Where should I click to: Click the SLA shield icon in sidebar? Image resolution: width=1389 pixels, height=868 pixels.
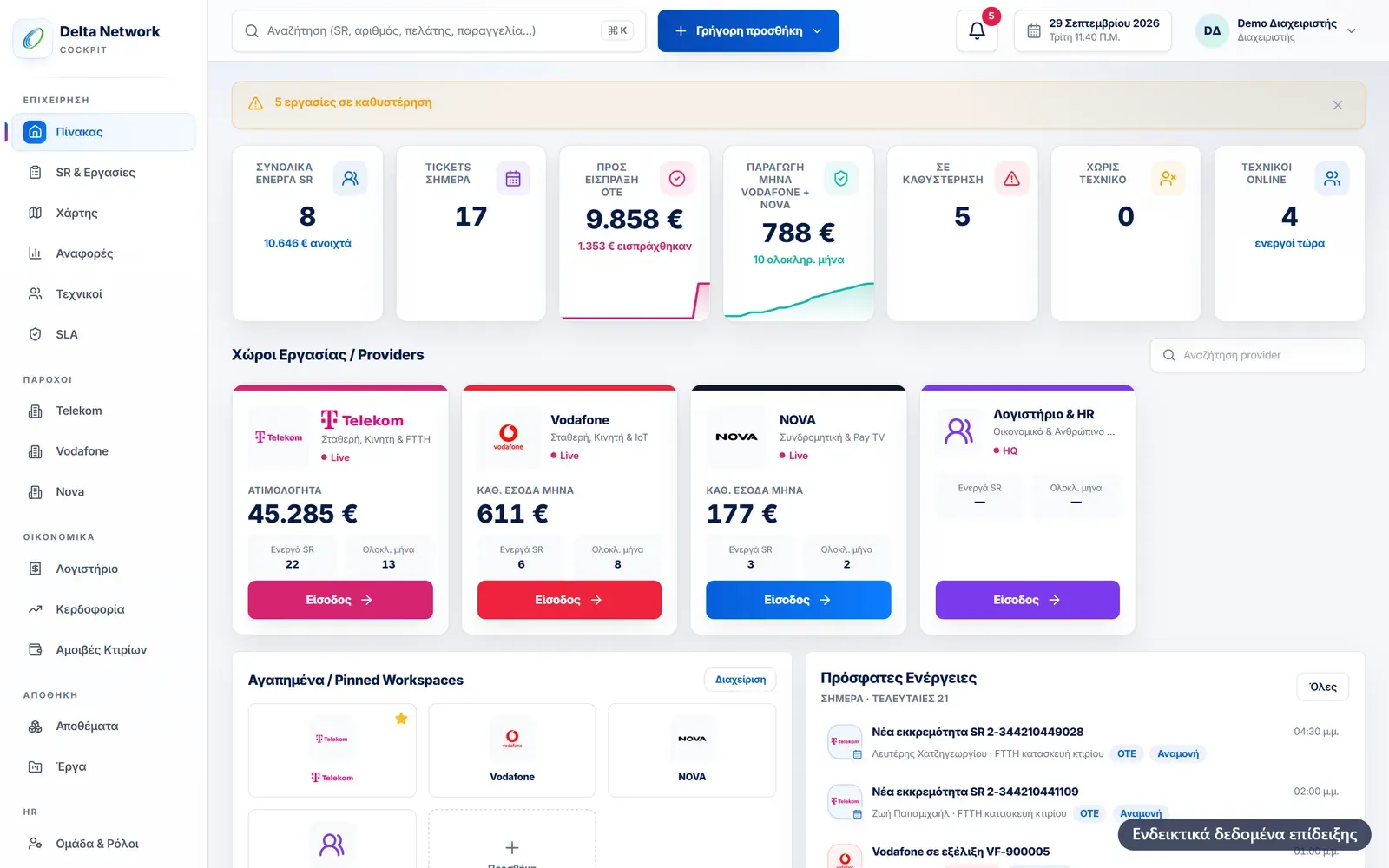pos(36,334)
